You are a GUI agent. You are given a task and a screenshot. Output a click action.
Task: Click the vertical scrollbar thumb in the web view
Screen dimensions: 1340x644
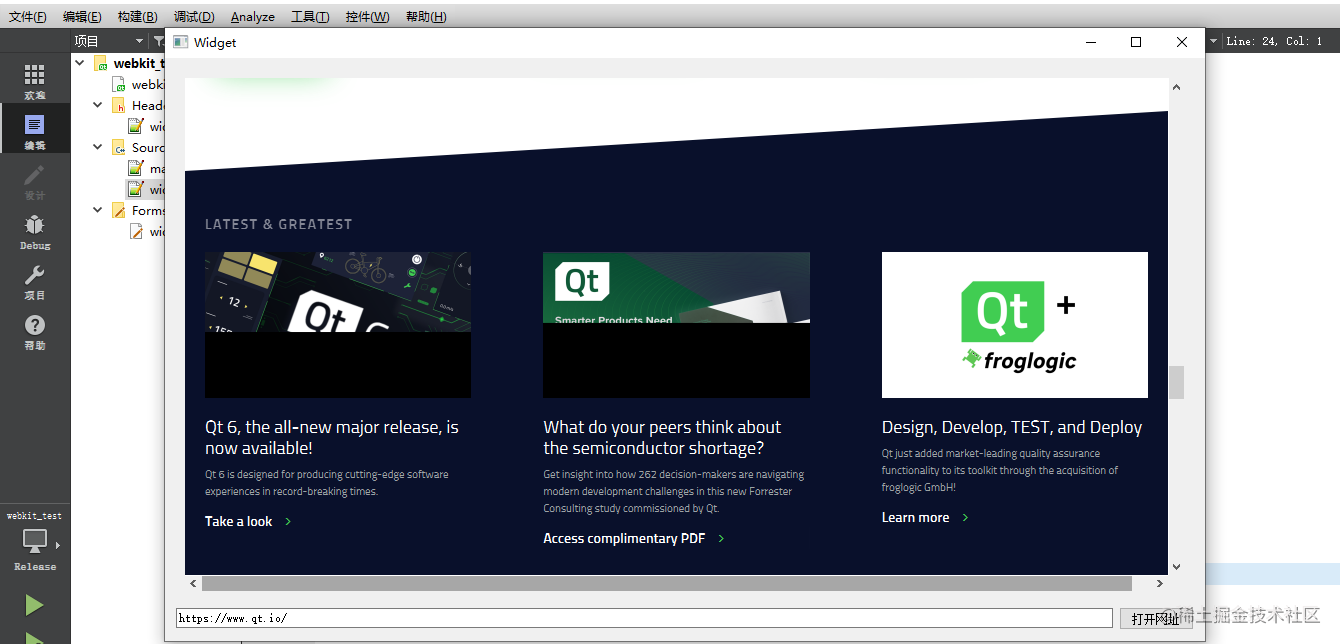[1177, 382]
